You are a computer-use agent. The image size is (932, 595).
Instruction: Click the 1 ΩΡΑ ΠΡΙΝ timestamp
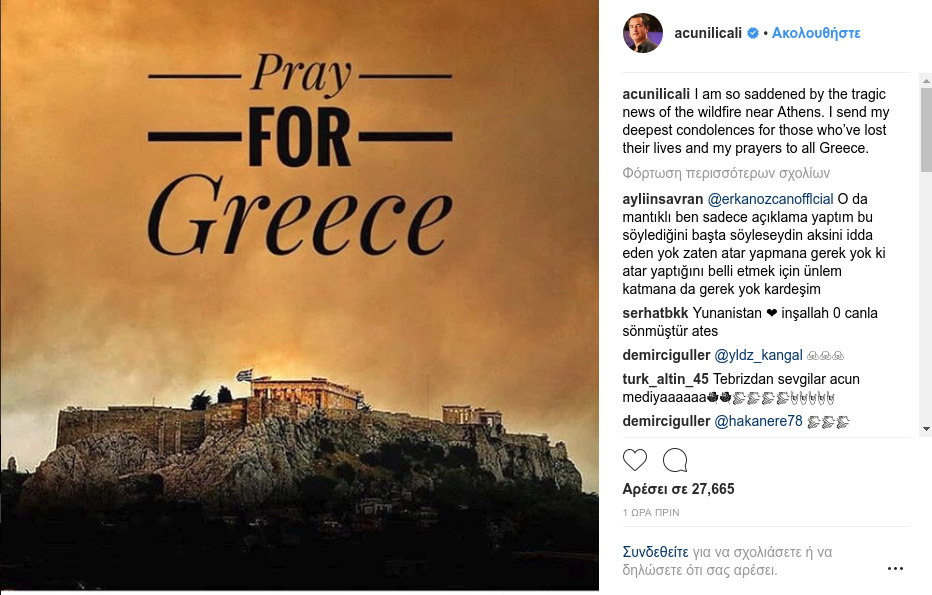pyautogui.click(x=651, y=512)
